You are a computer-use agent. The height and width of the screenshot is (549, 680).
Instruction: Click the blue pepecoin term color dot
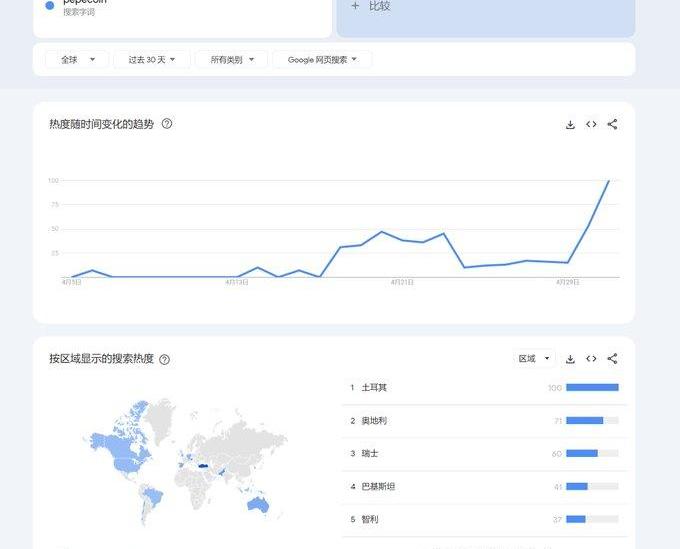[x=50, y=5]
